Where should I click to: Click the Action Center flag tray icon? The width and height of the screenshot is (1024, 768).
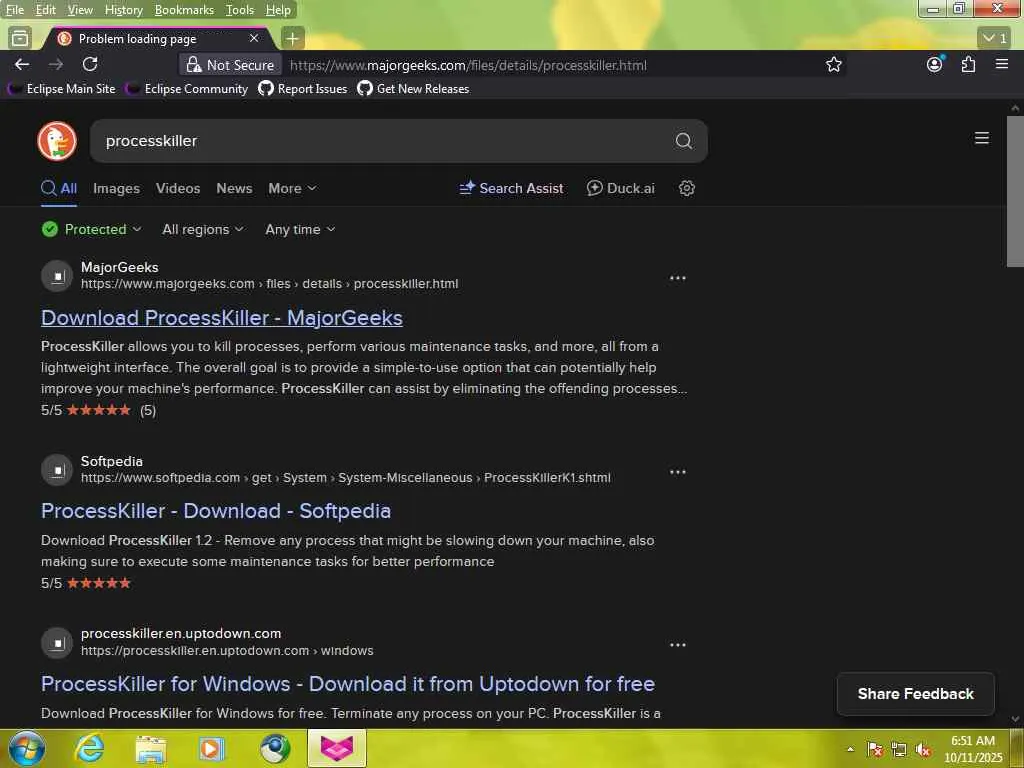point(875,750)
